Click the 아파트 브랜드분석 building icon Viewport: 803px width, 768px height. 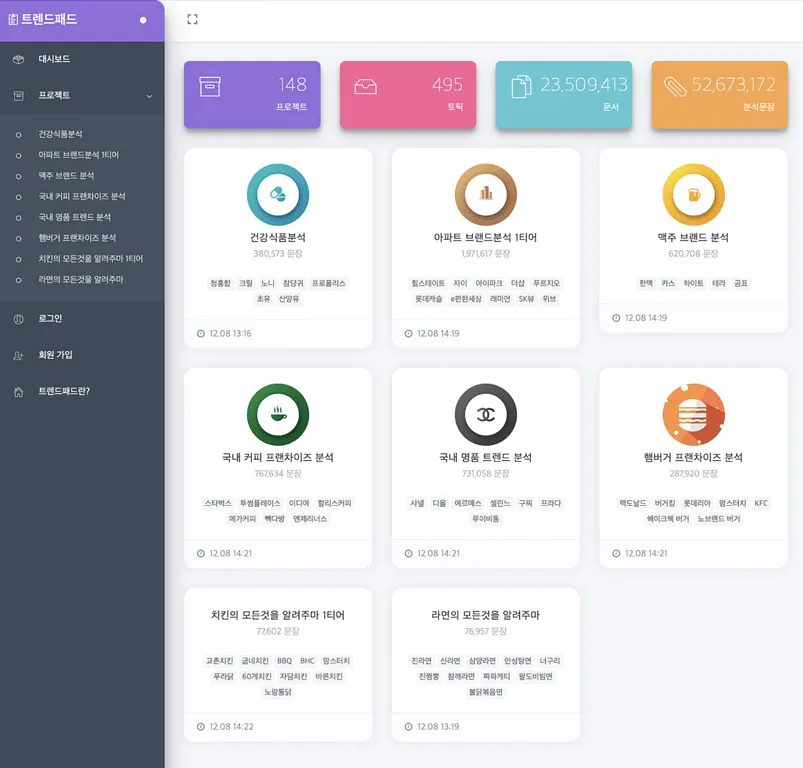(486, 195)
